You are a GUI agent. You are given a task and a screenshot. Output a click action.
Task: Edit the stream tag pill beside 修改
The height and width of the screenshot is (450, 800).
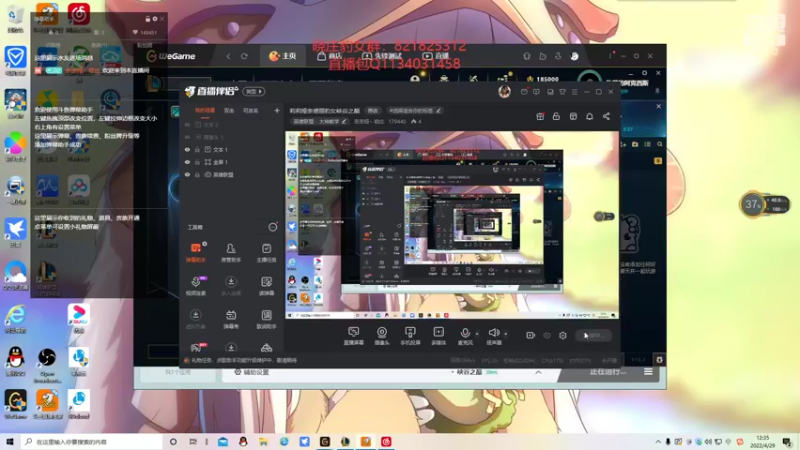[414, 110]
